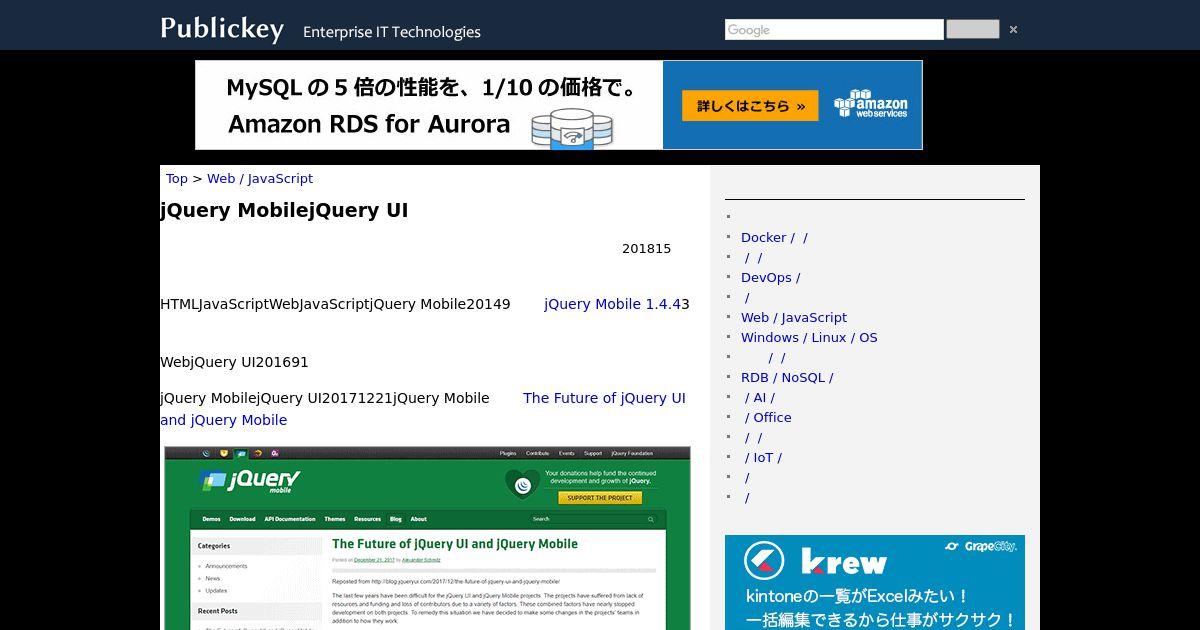Screen dimensions: 1200x630
Task: Open the IoT category link
Action: pos(763,458)
